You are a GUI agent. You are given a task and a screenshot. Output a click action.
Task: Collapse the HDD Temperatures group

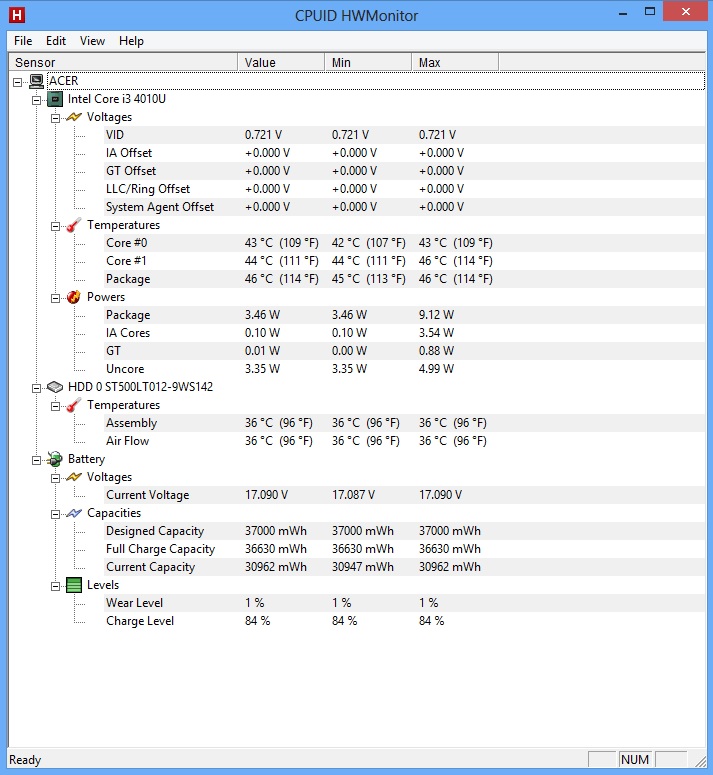(x=55, y=406)
